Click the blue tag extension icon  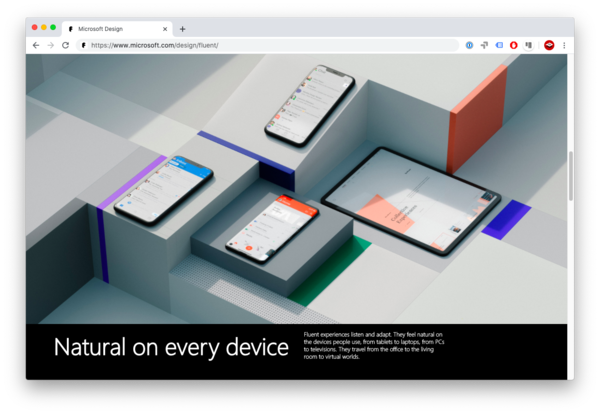499,46
